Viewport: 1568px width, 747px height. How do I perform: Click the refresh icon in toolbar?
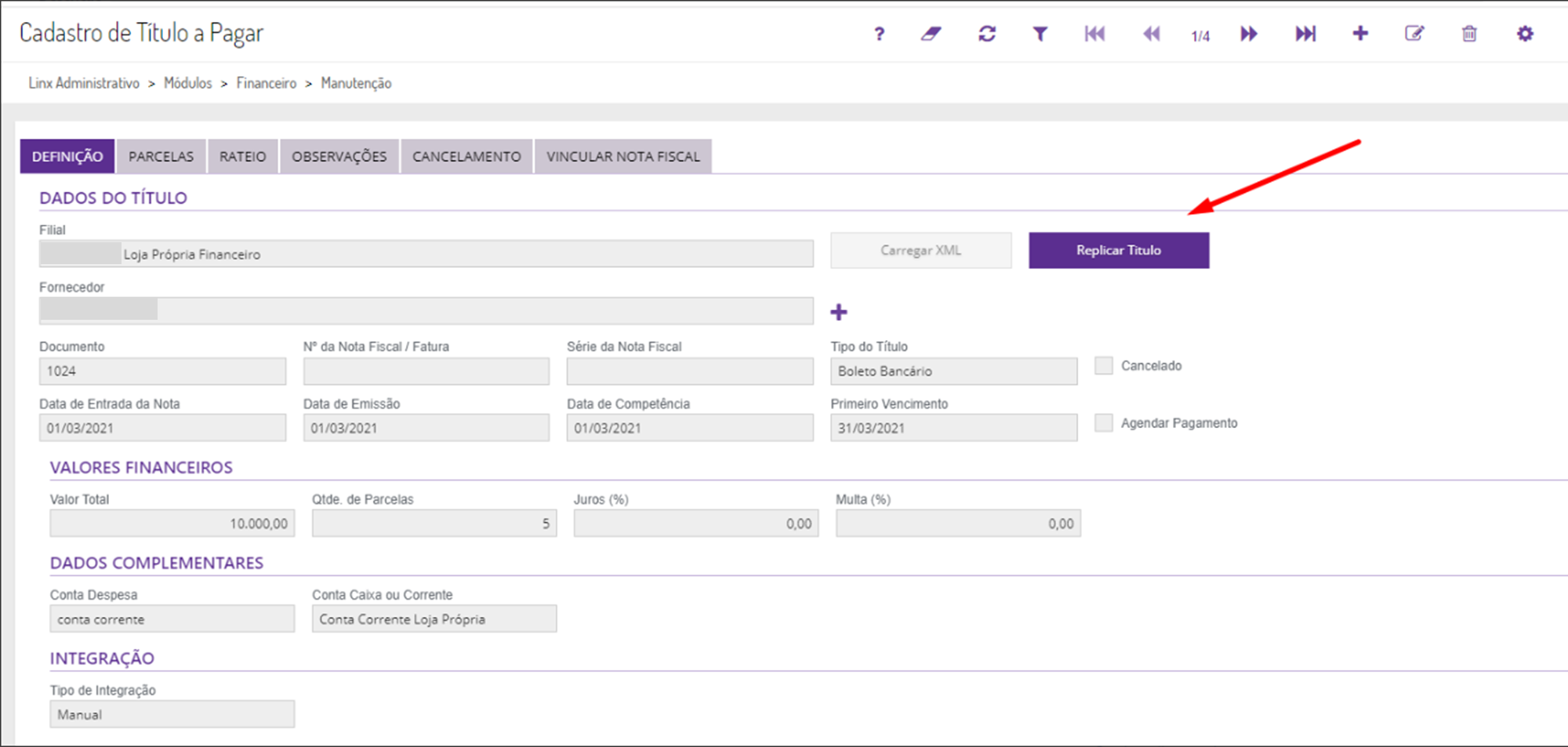tap(987, 34)
